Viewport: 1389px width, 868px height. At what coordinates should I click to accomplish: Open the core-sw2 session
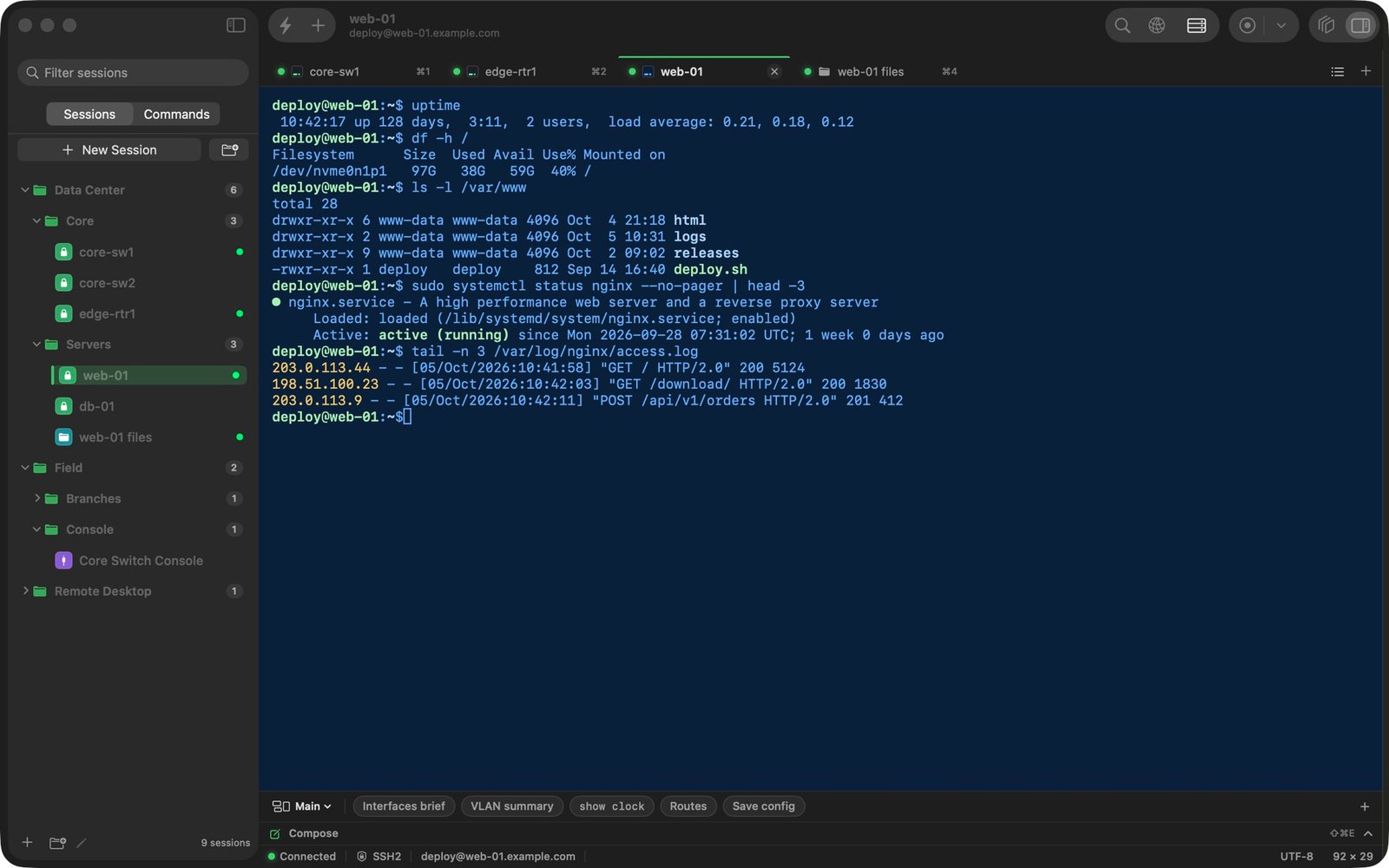click(x=148, y=283)
